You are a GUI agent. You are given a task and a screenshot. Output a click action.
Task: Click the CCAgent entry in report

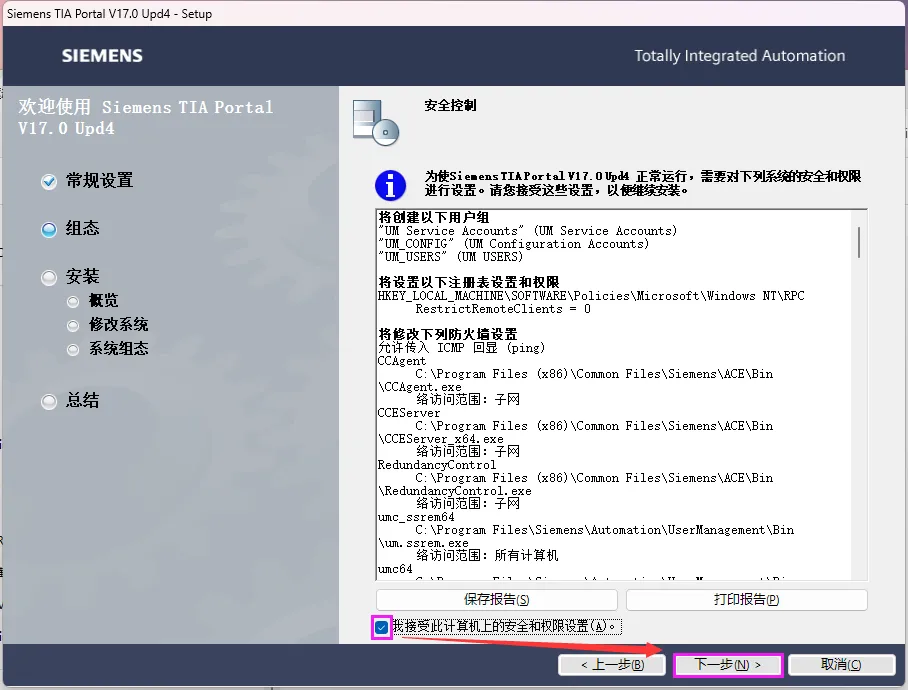point(401,361)
